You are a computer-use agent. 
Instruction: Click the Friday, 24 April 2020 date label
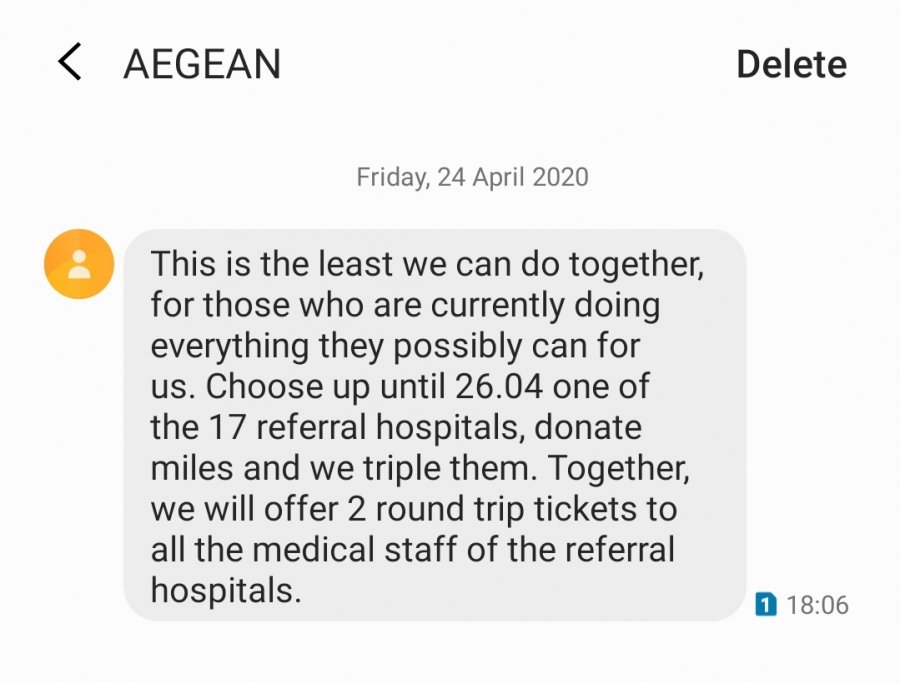472,178
